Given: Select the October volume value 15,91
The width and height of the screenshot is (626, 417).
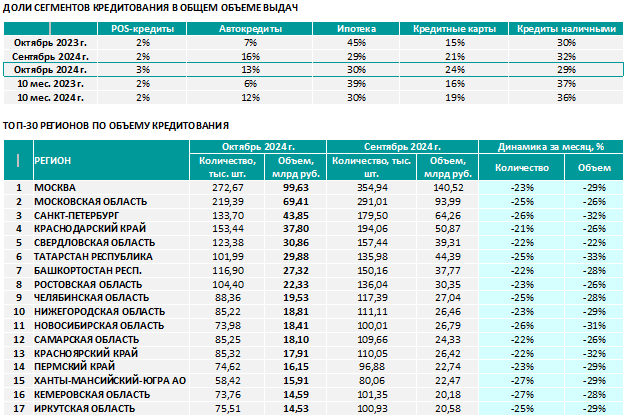Looking at the screenshot, I should tap(295, 381).
